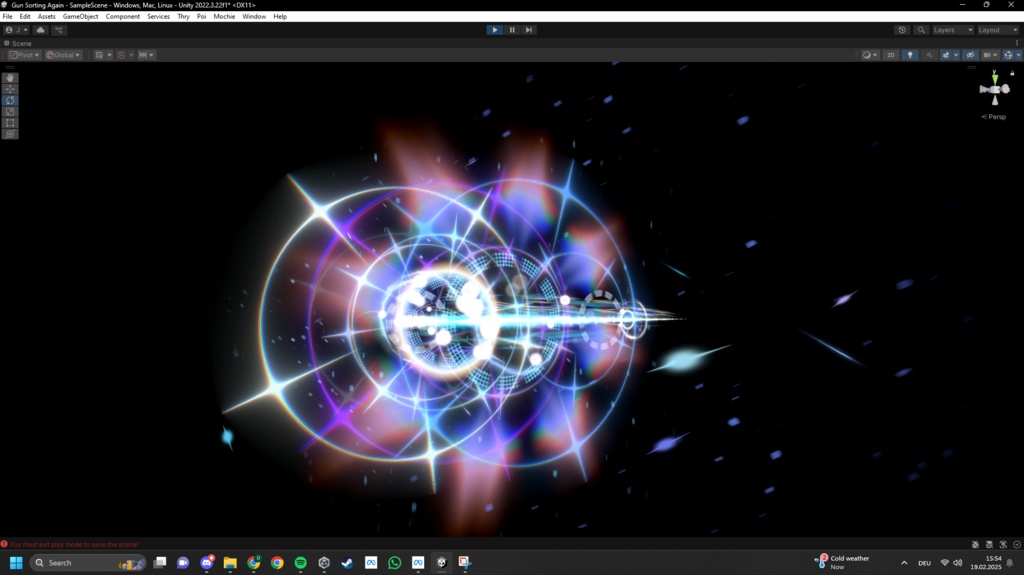1024x575 pixels.
Task: Open the Assets menu
Action: pyautogui.click(x=46, y=16)
